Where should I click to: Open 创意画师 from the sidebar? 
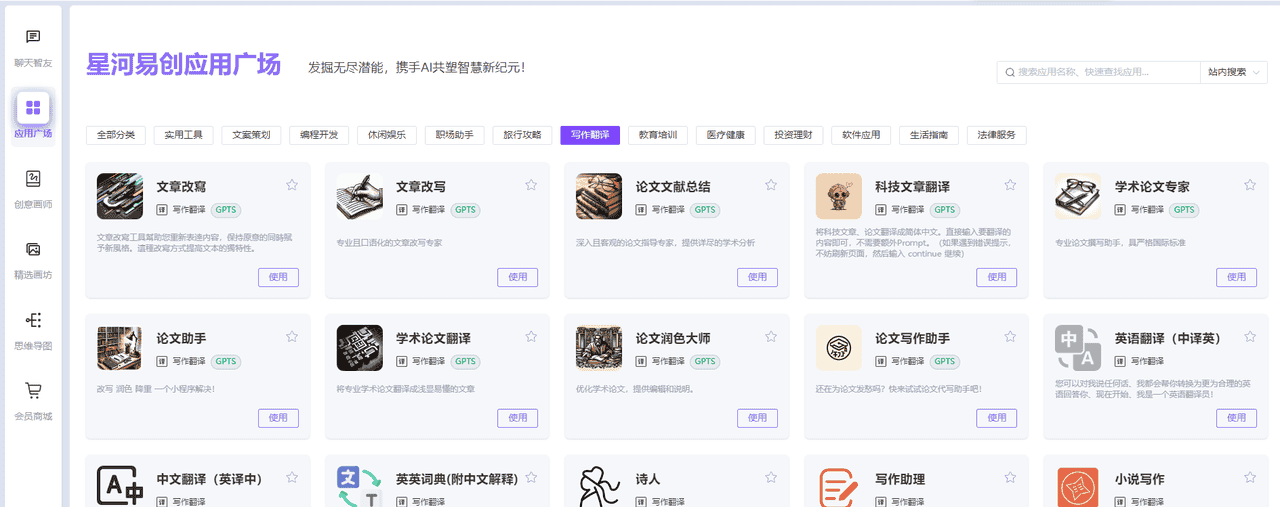click(33, 188)
